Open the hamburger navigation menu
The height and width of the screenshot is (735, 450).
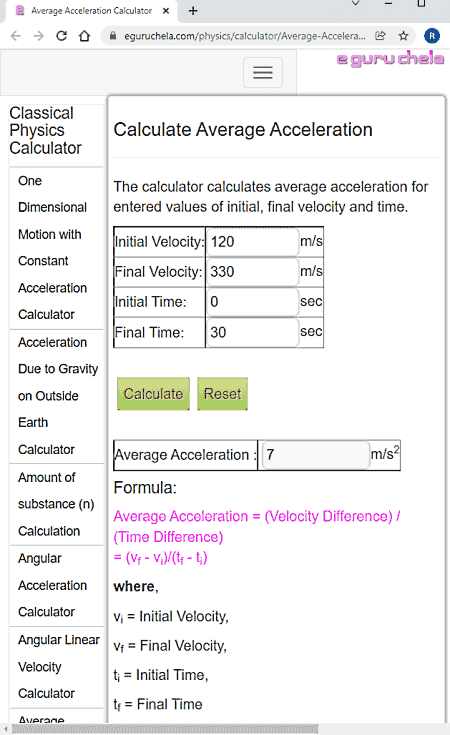point(262,72)
